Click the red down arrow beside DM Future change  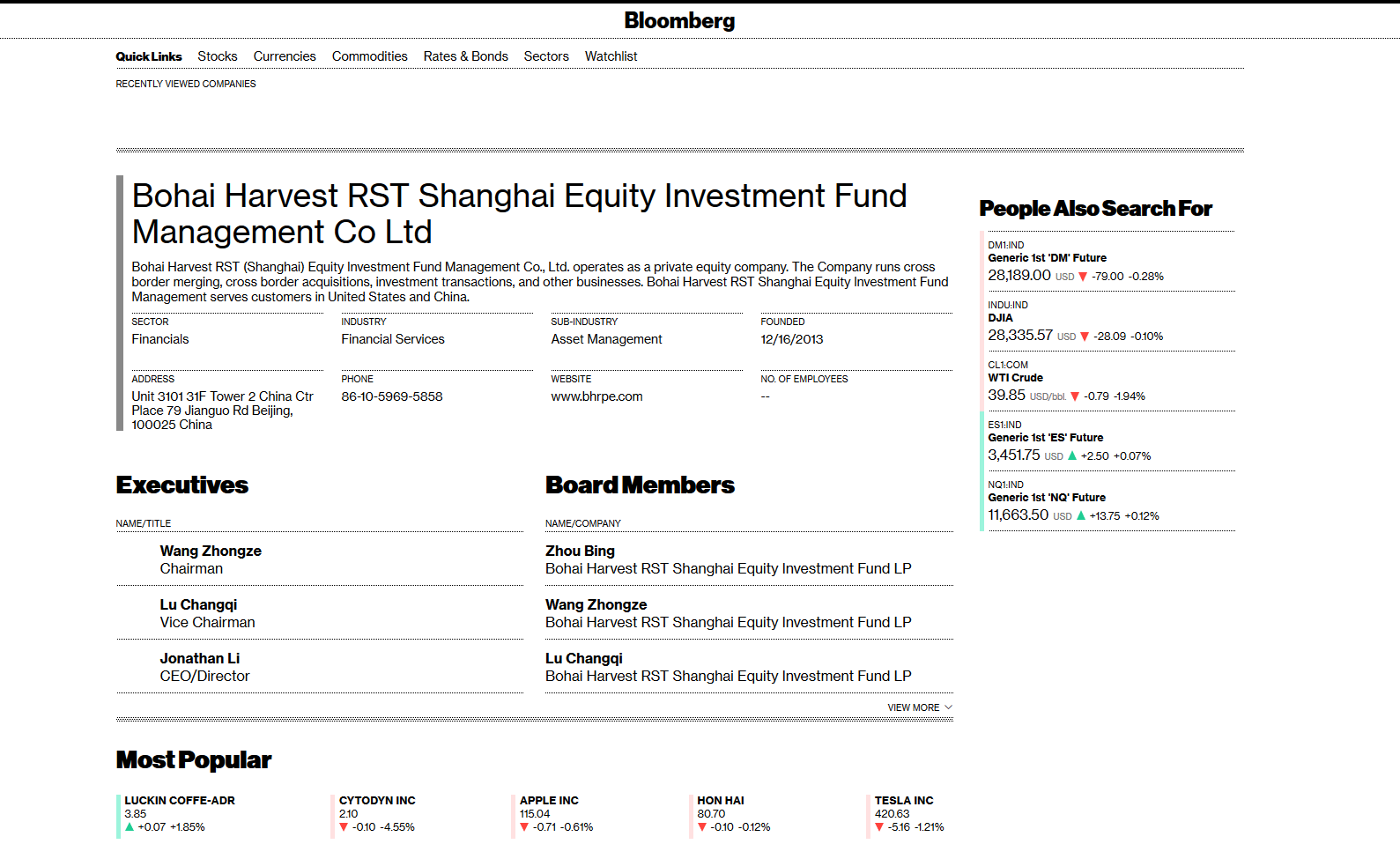pos(1083,277)
